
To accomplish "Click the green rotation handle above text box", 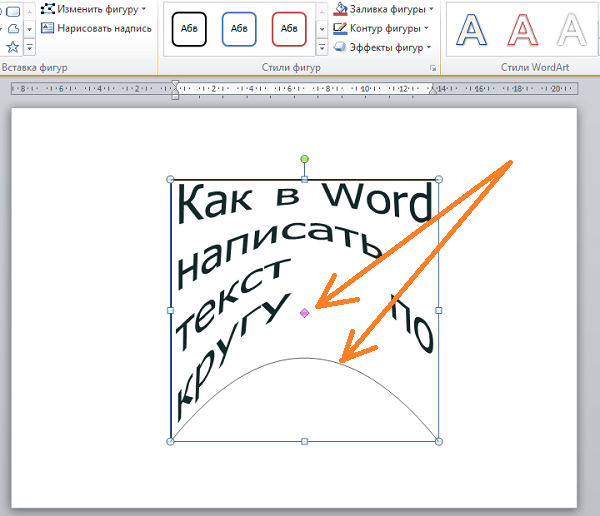I will pos(304,159).
